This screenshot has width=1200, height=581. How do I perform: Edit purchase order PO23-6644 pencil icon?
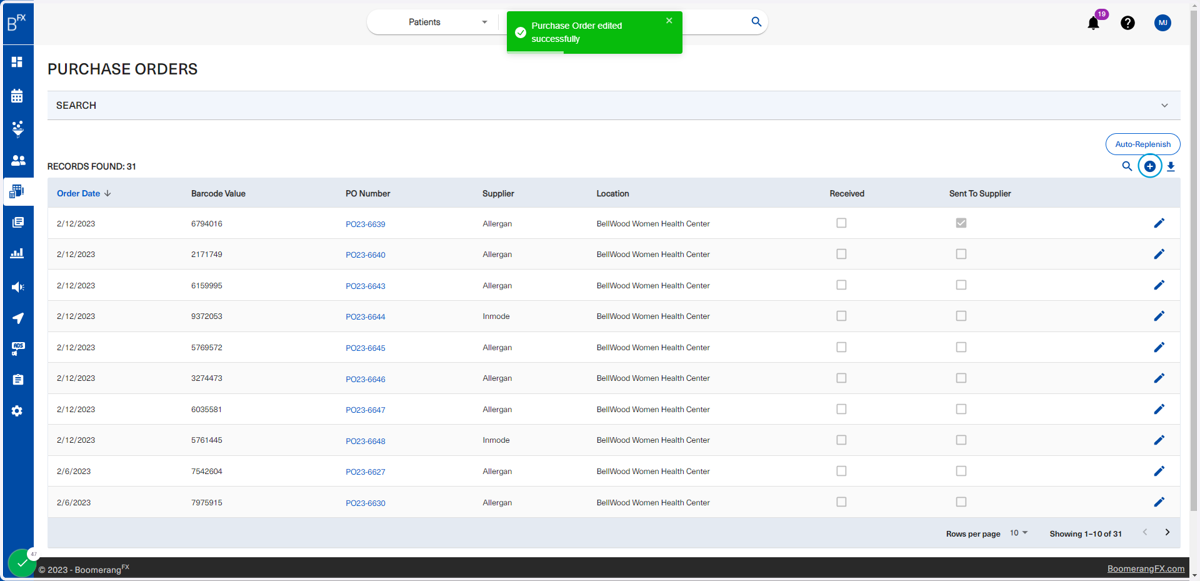pyautogui.click(x=1159, y=316)
